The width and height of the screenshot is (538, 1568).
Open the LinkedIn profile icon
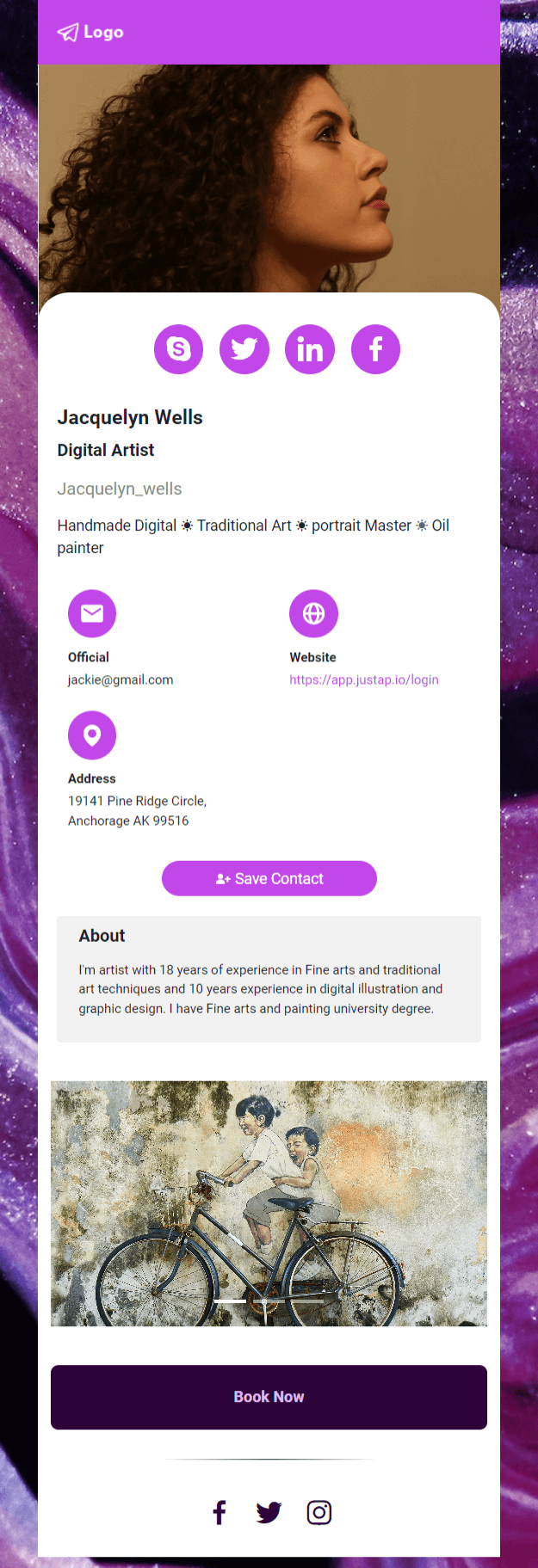coord(310,349)
